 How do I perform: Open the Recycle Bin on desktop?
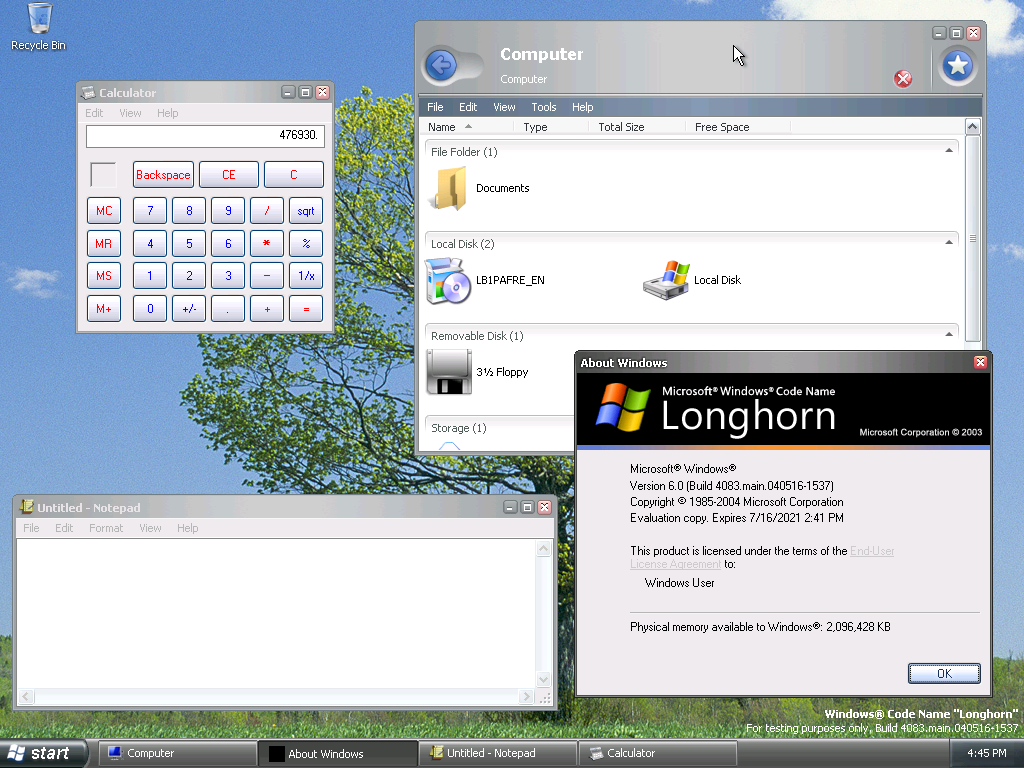[39, 20]
